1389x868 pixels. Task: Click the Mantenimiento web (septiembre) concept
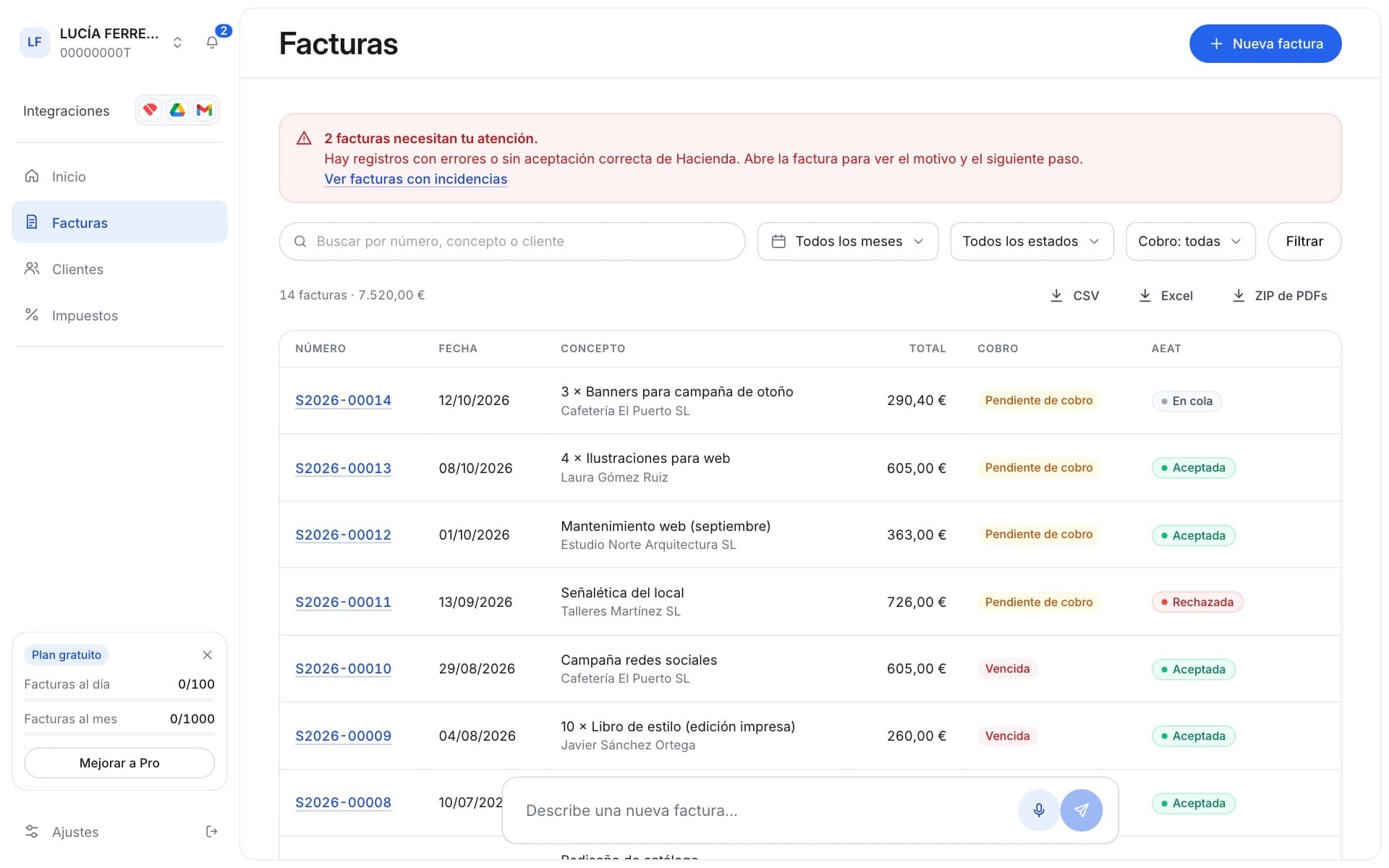point(666,526)
